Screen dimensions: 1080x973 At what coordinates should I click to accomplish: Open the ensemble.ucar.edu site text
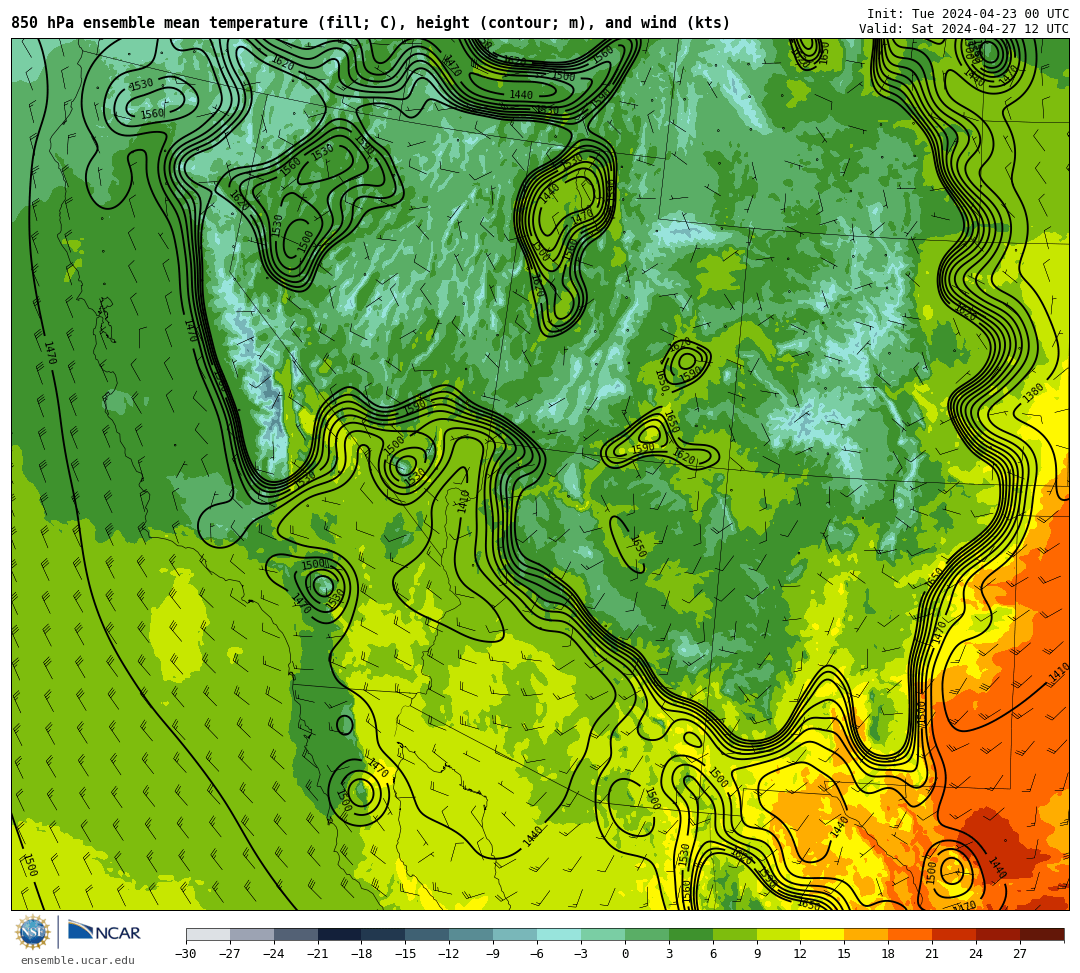pos(77,960)
